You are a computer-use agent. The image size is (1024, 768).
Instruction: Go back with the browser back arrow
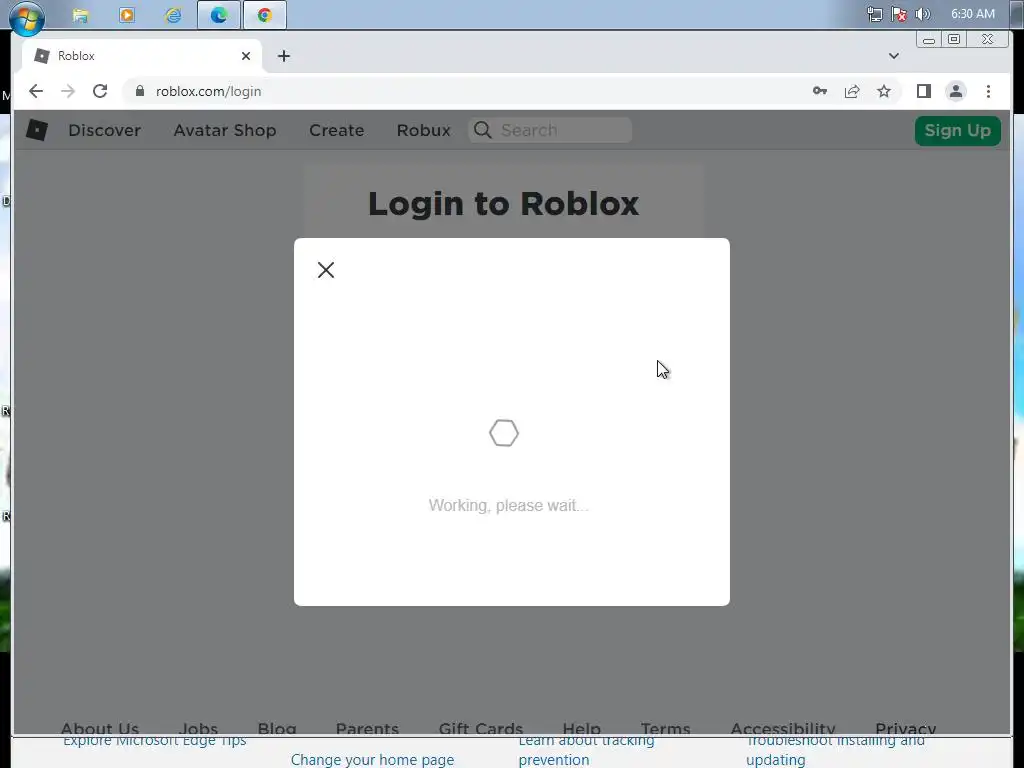(x=36, y=91)
